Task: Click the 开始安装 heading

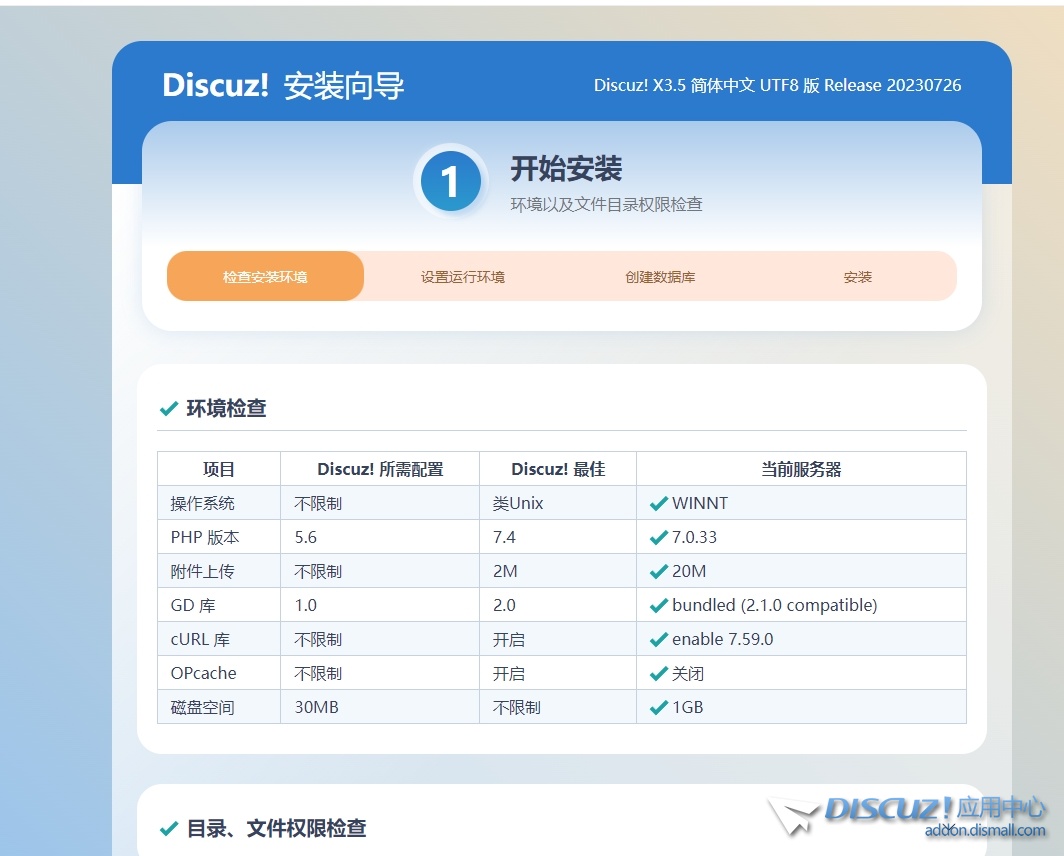Action: [566, 168]
